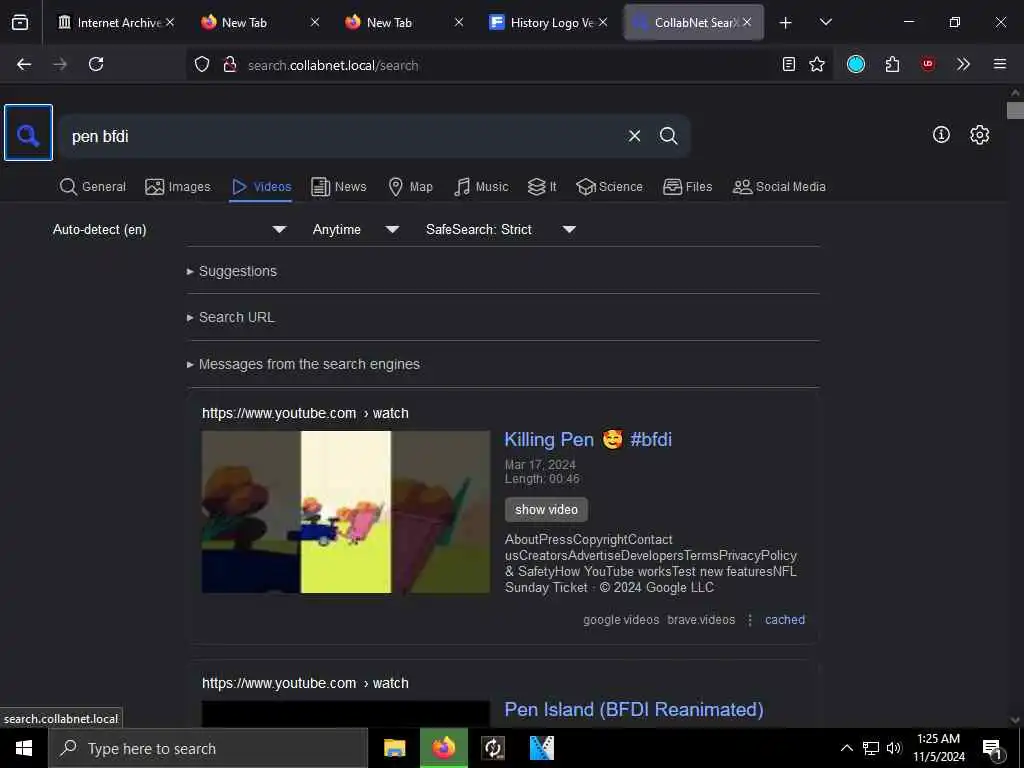Open search preferences gear icon
Screen dimensions: 1024x768
(x=980, y=135)
